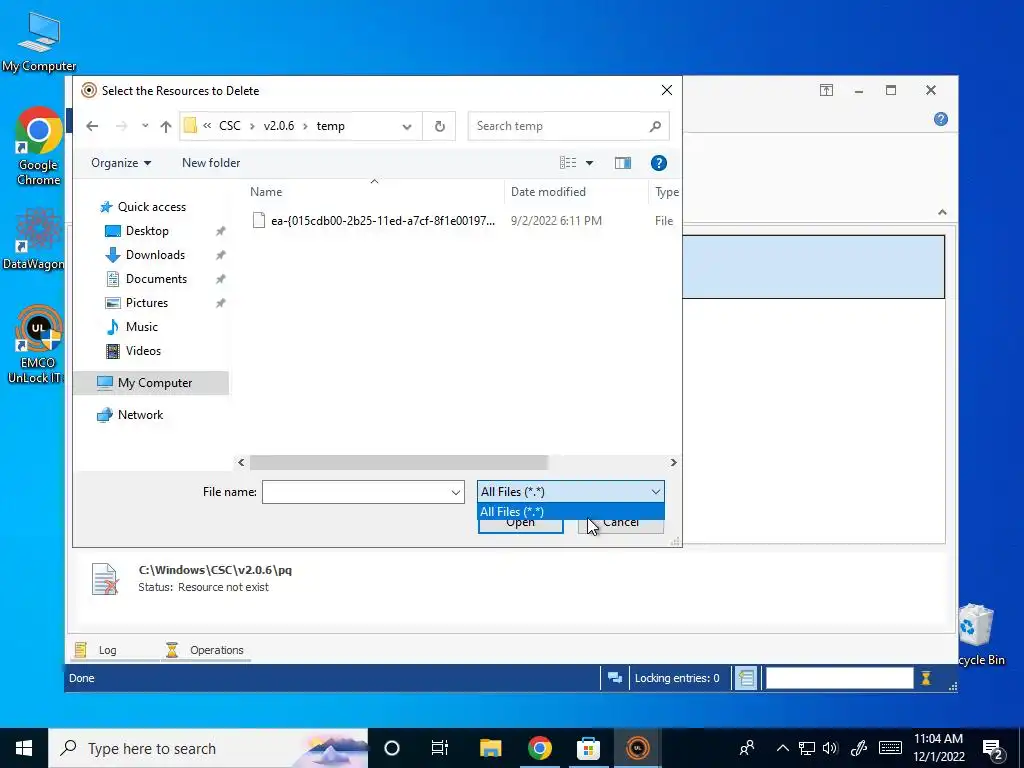Change view layout icon
Screen dimensions: 1024x768
(x=568, y=163)
